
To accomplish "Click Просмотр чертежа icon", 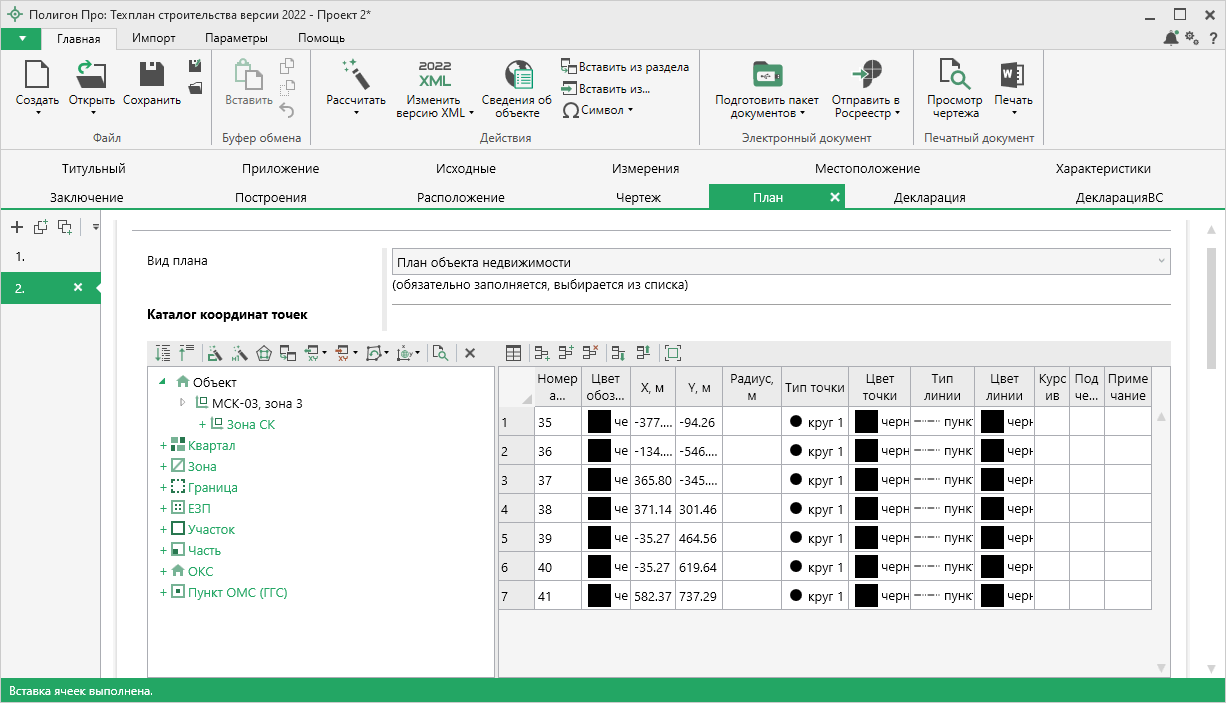I will [x=953, y=75].
